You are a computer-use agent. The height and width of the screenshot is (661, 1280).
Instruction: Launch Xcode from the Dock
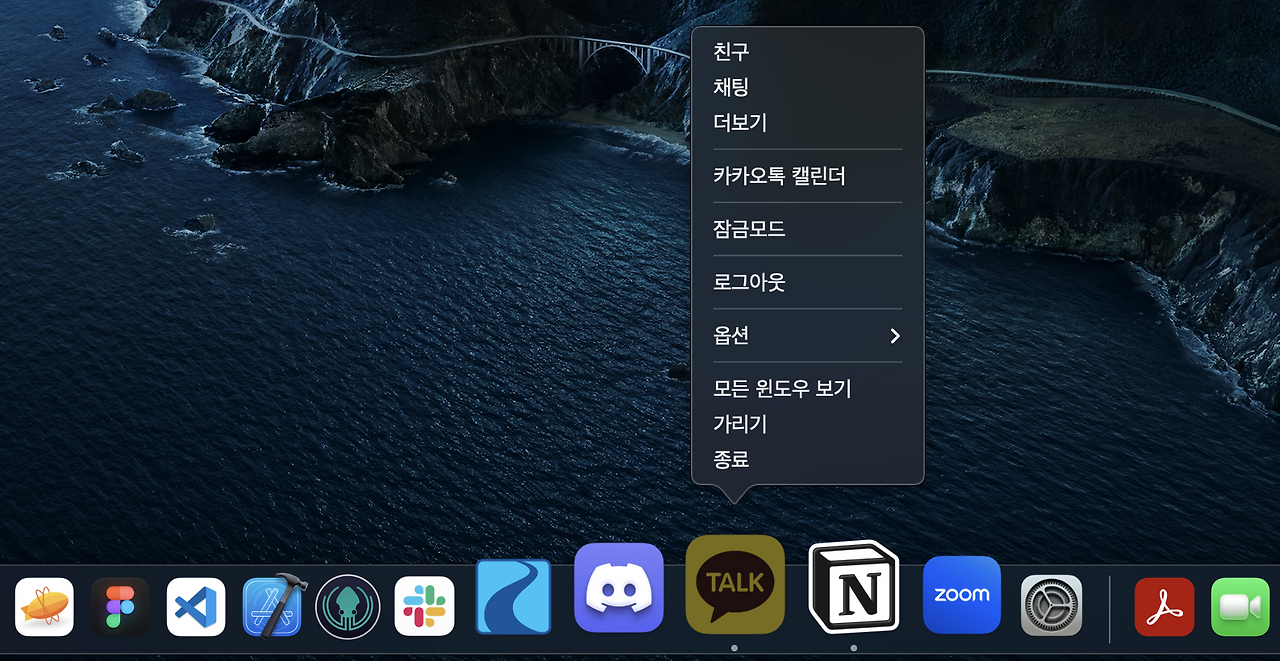click(x=271, y=607)
